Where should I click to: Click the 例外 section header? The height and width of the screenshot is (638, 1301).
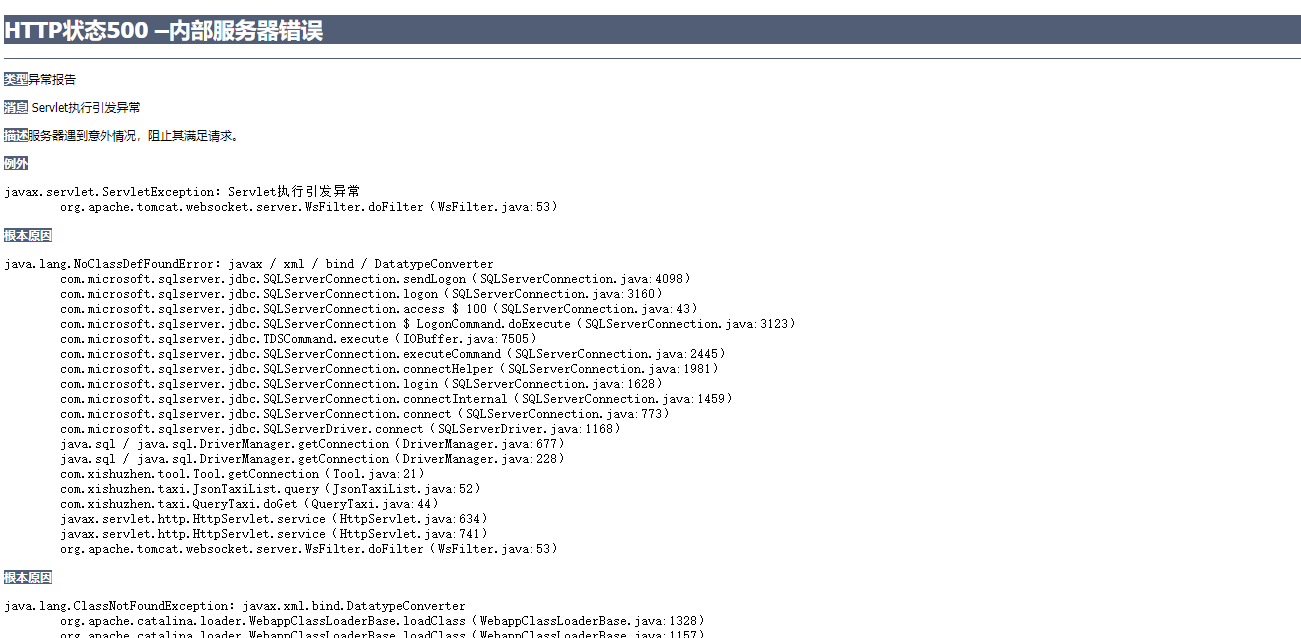[15, 163]
